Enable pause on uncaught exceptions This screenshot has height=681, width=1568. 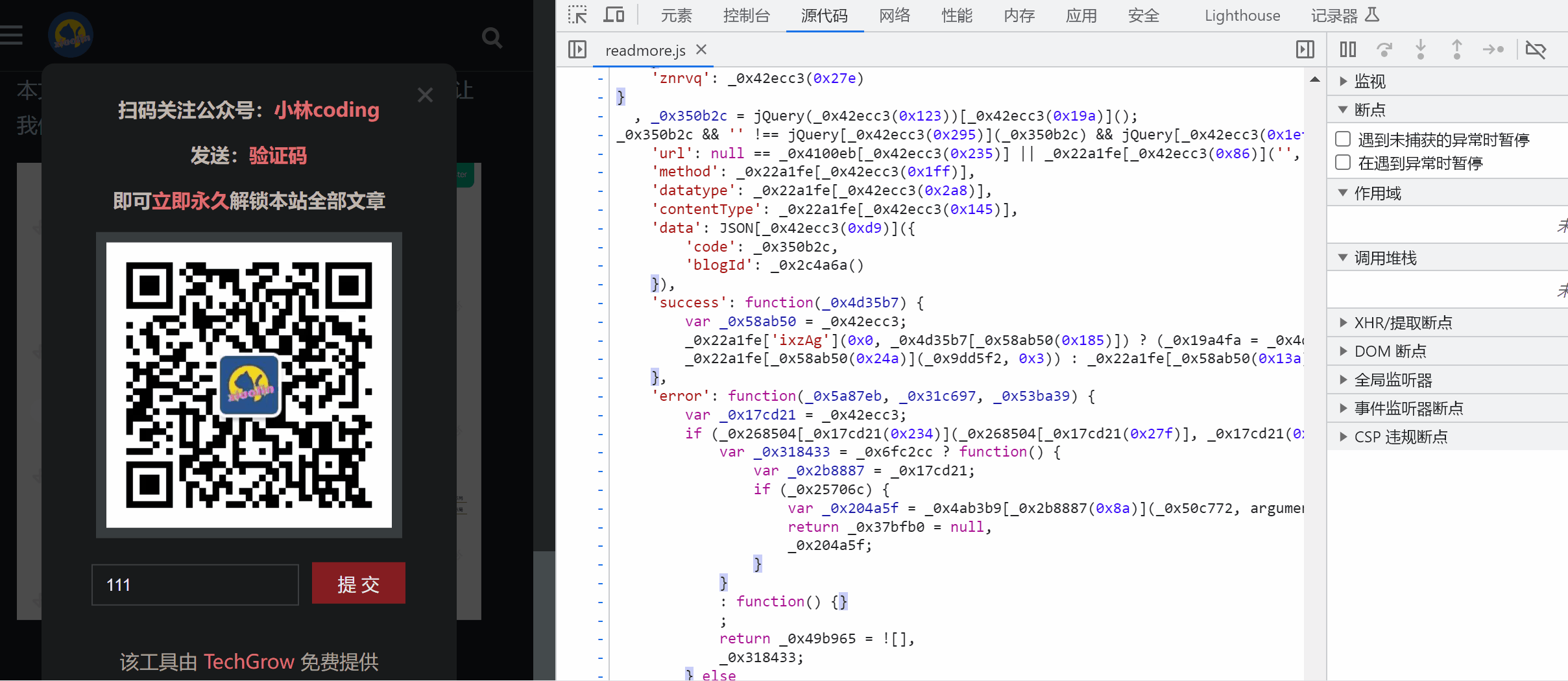click(1343, 139)
